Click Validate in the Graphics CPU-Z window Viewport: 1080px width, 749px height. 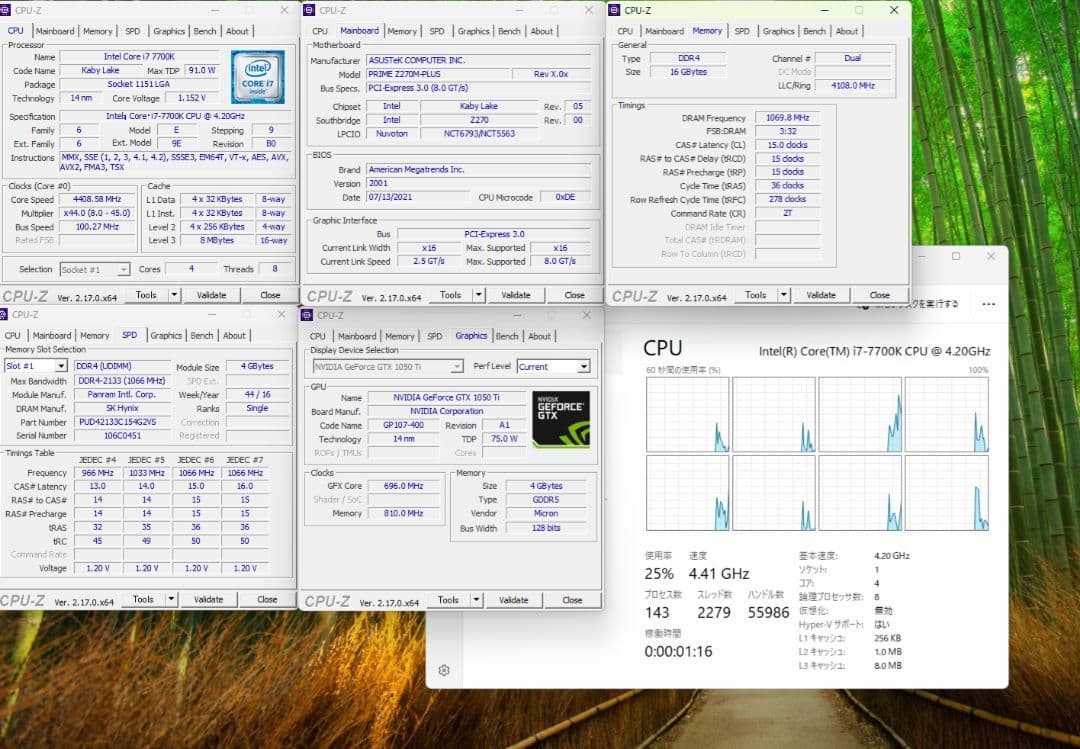[514, 600]
